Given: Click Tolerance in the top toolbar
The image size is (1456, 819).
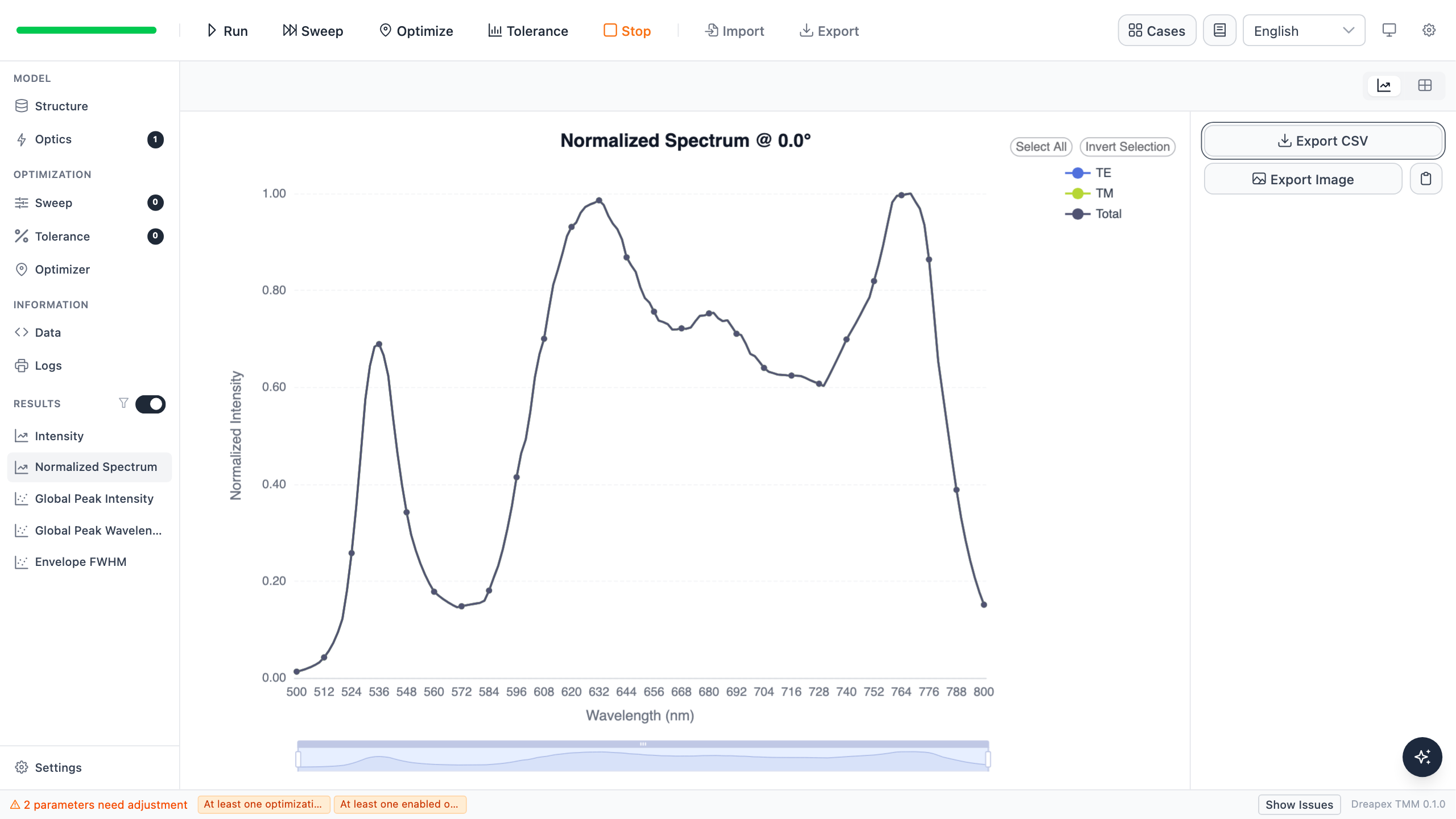Looking at the screenshot, I should 528,31.
